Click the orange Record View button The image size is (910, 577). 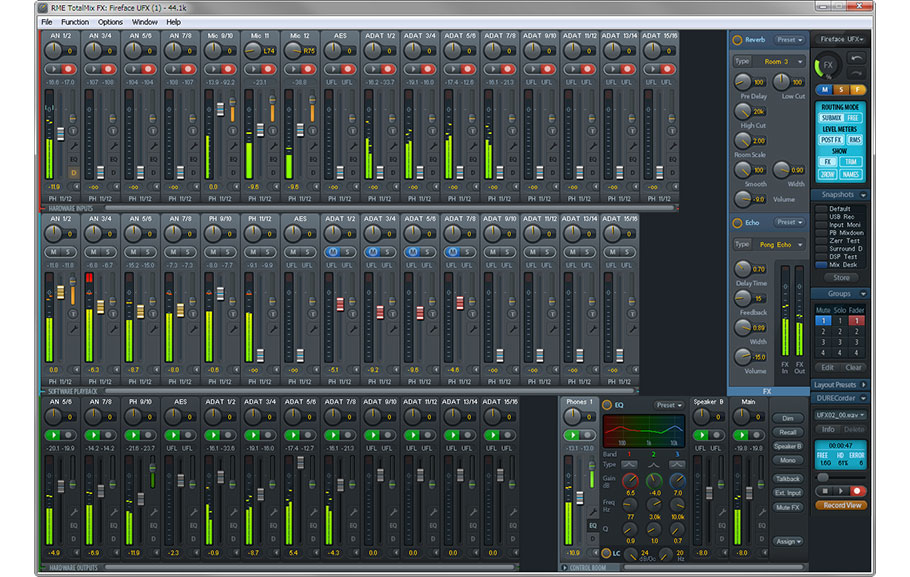842,506
